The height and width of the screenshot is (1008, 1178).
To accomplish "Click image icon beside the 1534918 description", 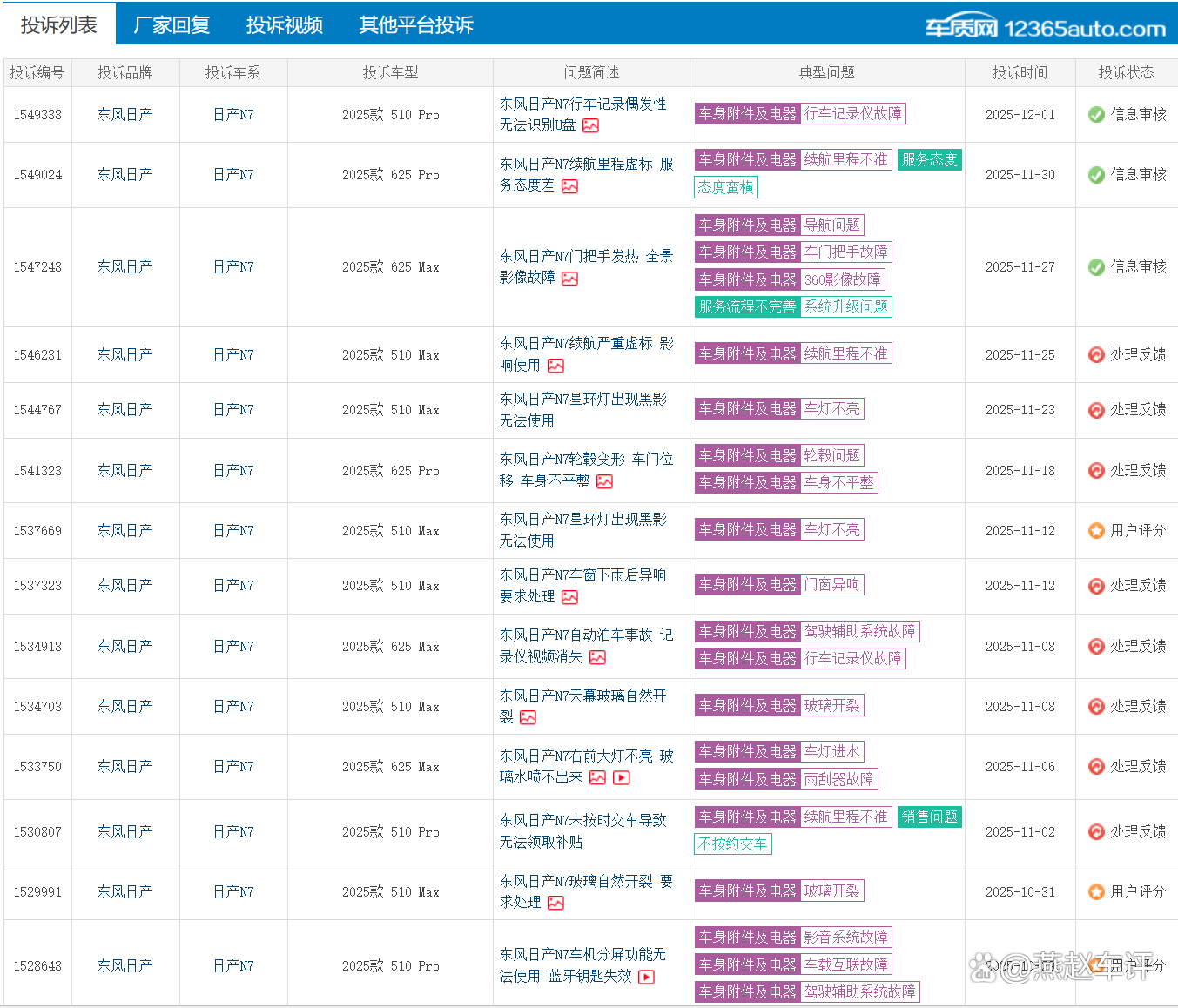I will [597, 657].
